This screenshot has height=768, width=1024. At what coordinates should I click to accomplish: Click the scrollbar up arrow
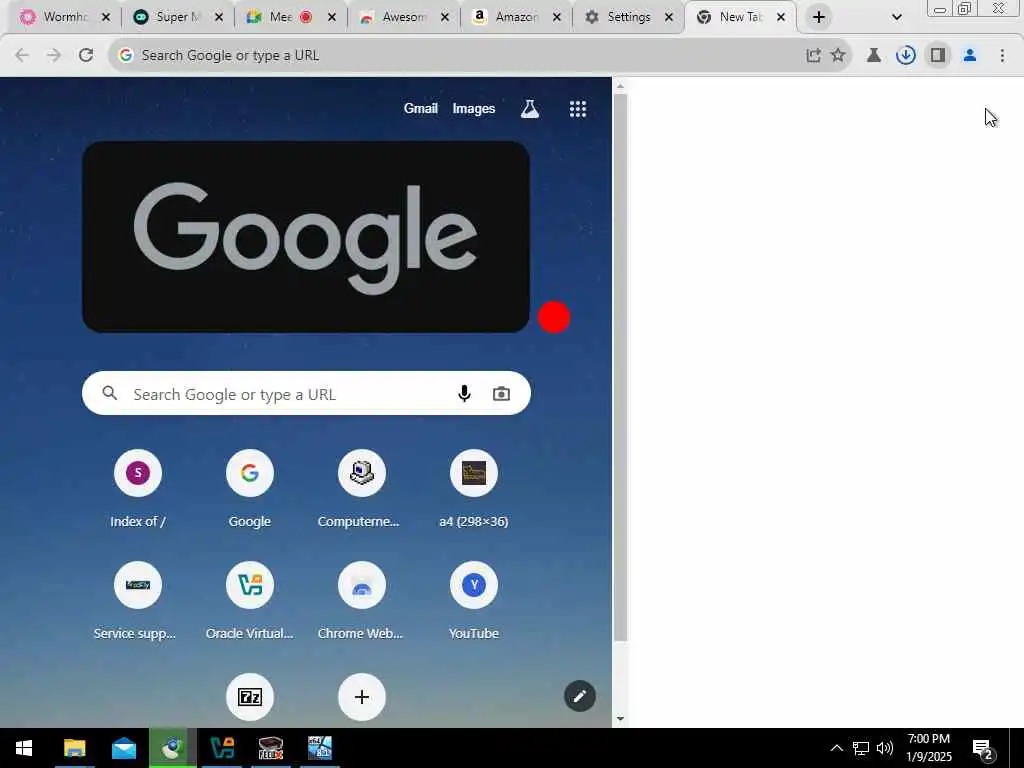pyautogui.click(x=620, y=86)
